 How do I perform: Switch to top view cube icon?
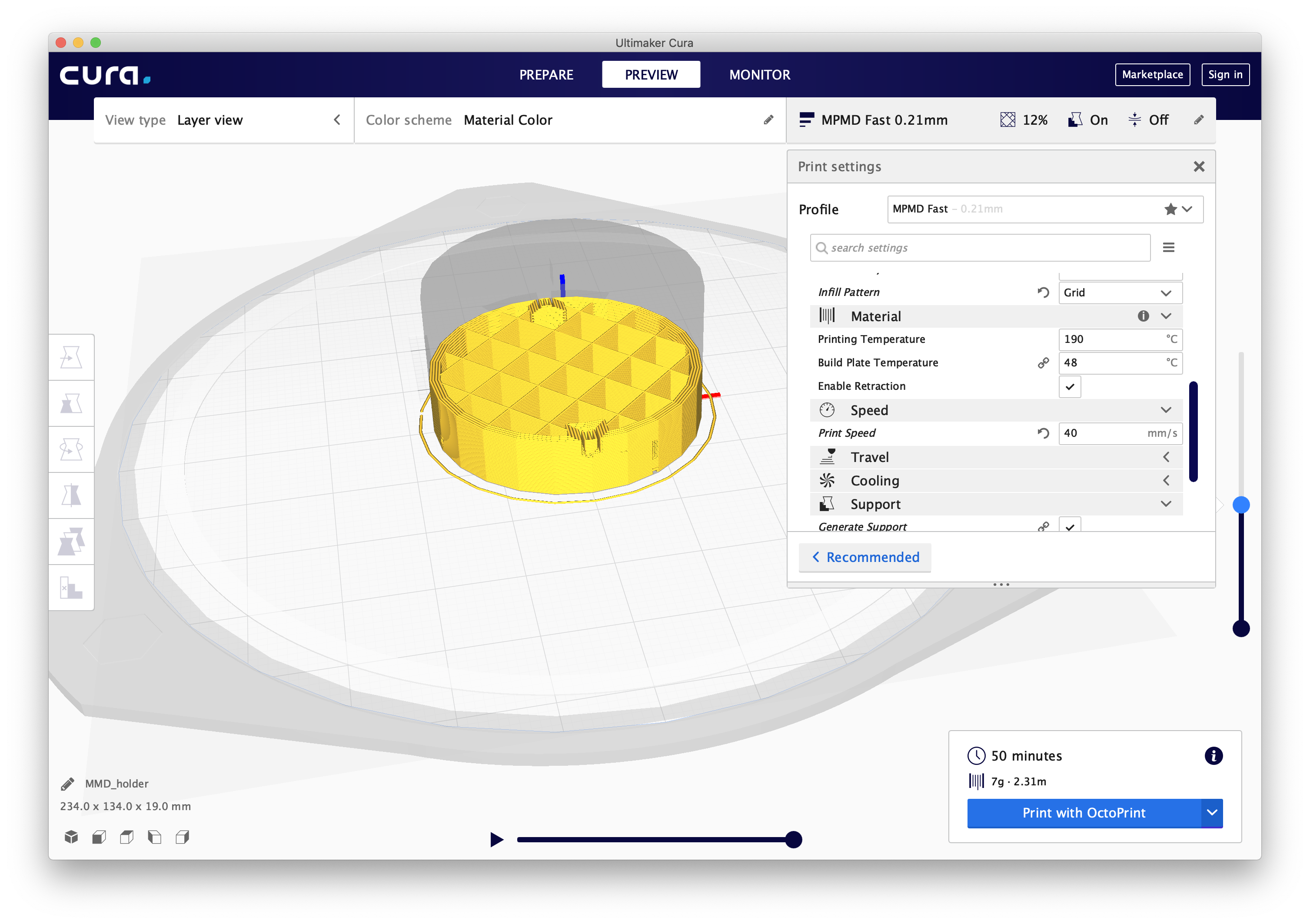point(126,837)
